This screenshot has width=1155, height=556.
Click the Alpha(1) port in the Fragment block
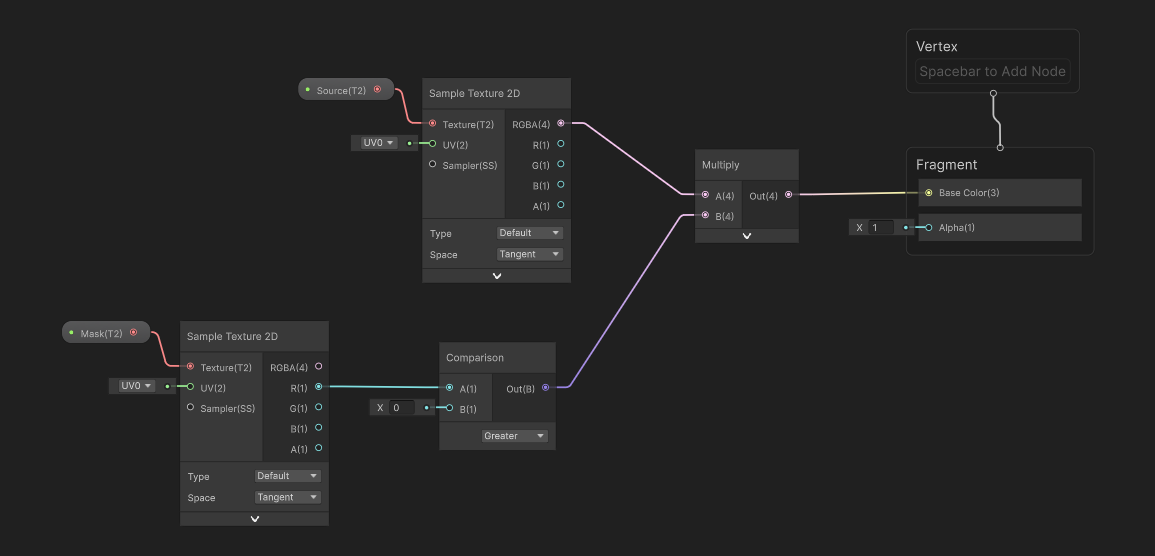[x=929, y=227]
